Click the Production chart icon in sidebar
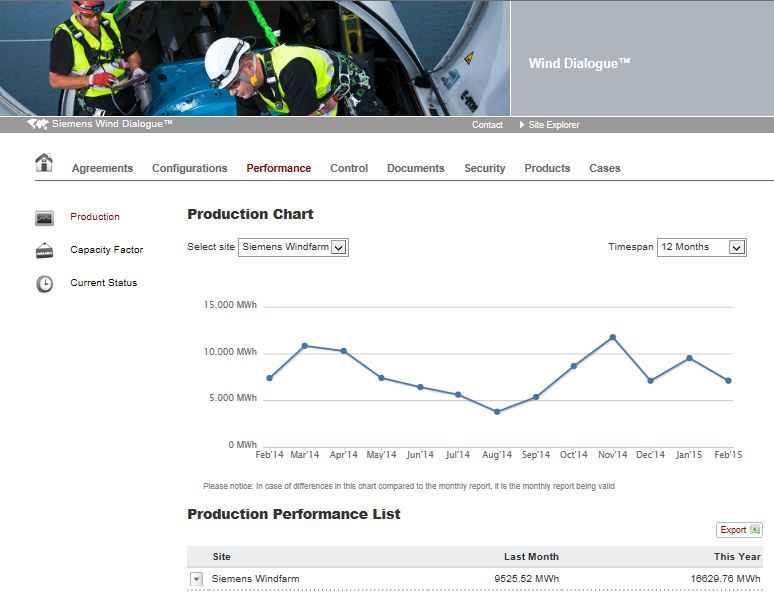This screenshot has height=599, width=774. [x=44, y=218]
